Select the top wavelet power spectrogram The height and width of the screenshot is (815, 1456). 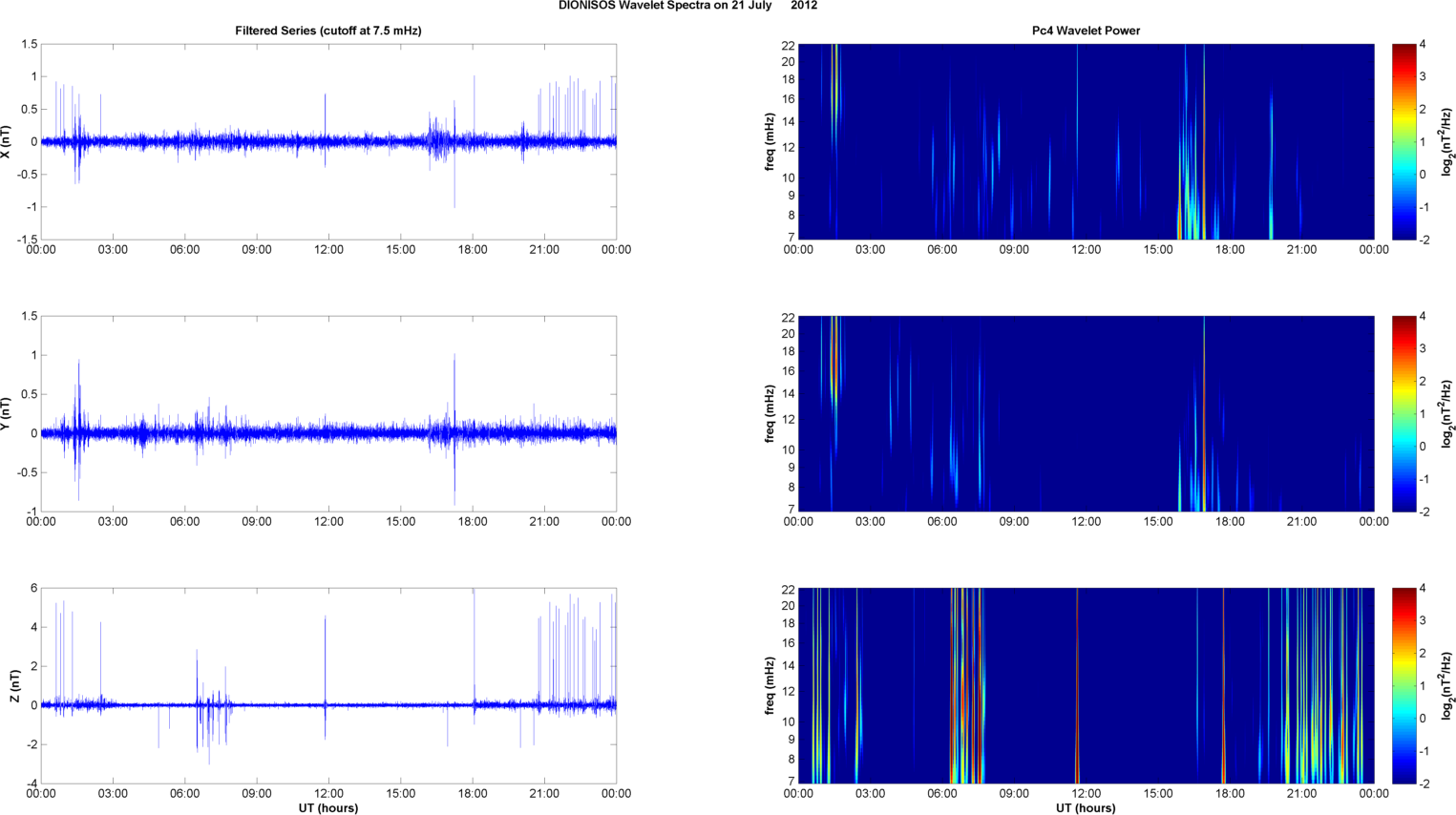point(1086,141)
